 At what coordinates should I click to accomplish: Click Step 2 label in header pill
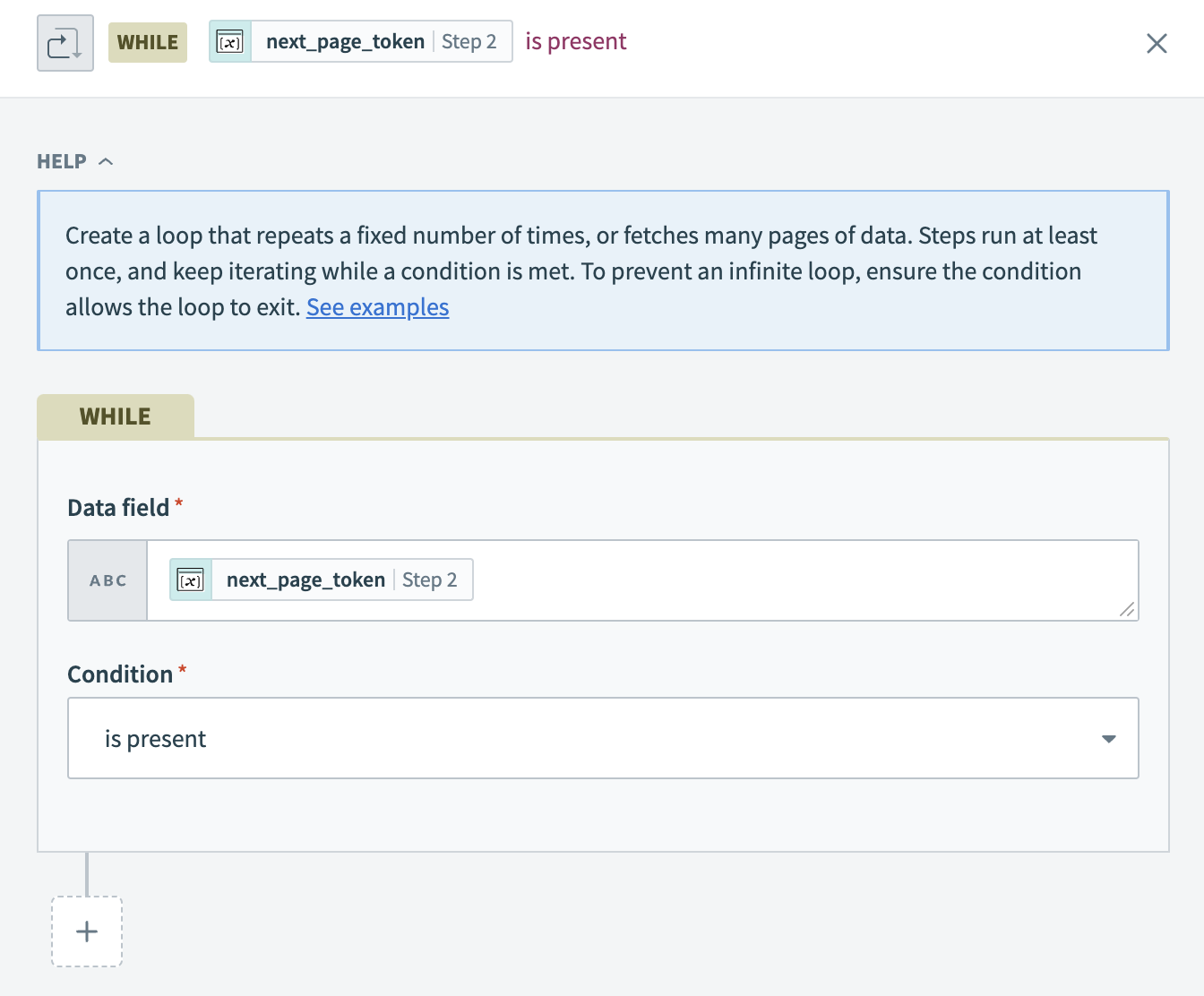(x=469, y=42)
